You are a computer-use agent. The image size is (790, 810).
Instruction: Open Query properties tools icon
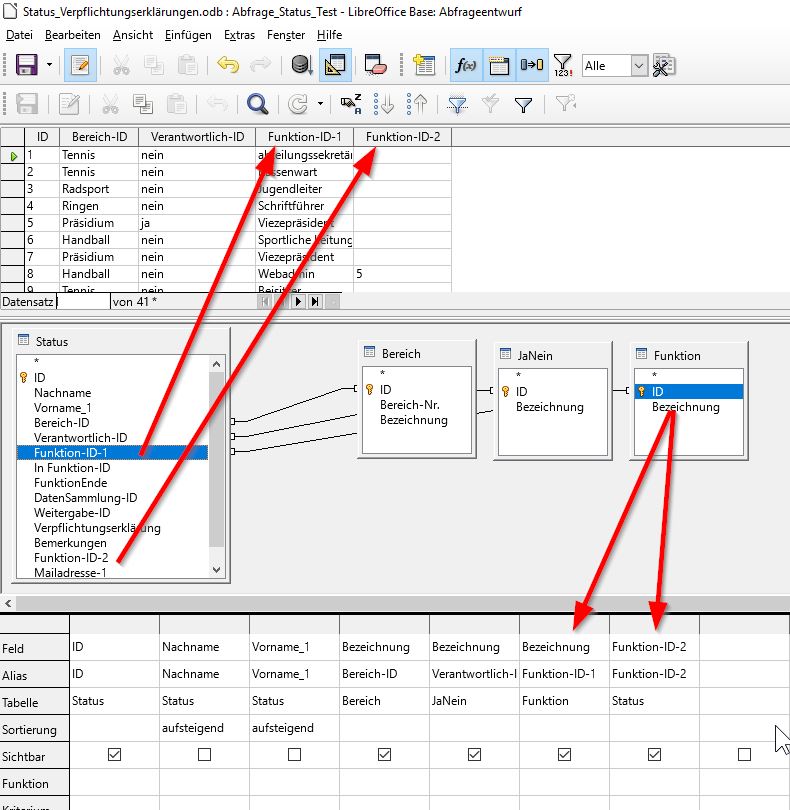tap(664, 65)
